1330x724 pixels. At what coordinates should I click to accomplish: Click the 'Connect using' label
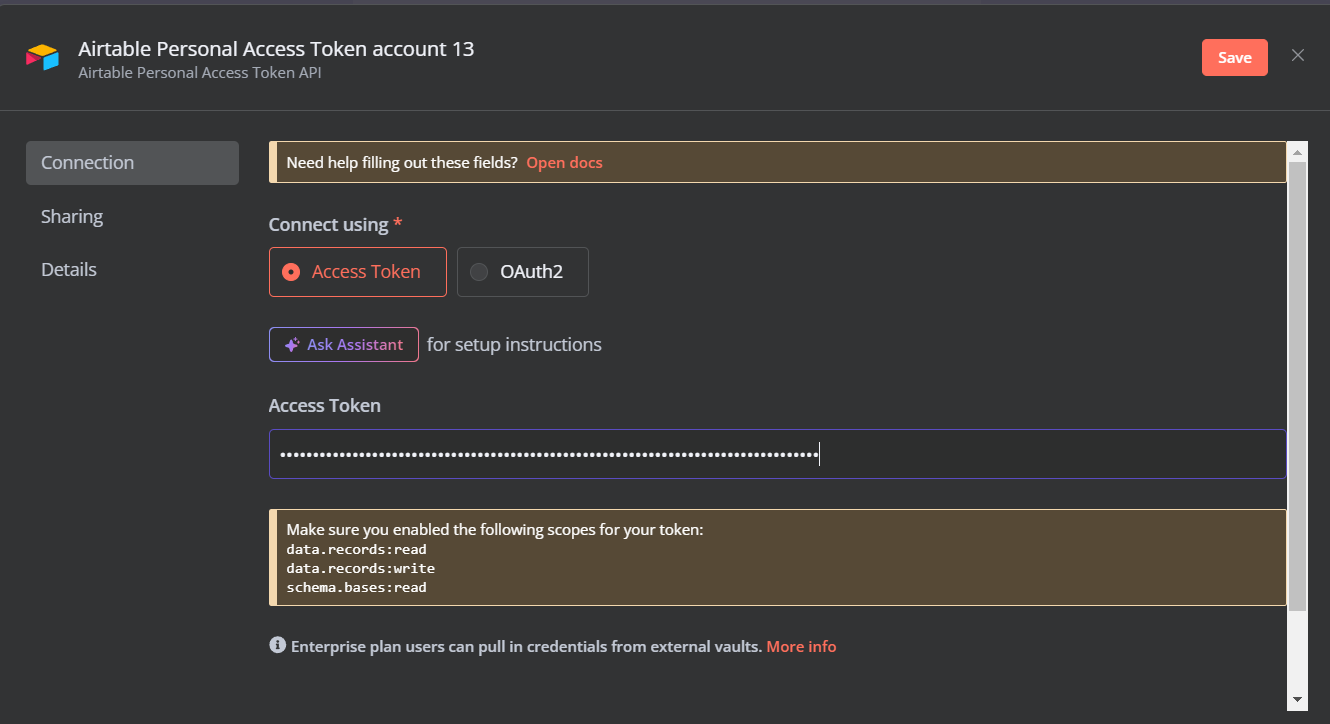pyautogui.click(x=328, y=225)
